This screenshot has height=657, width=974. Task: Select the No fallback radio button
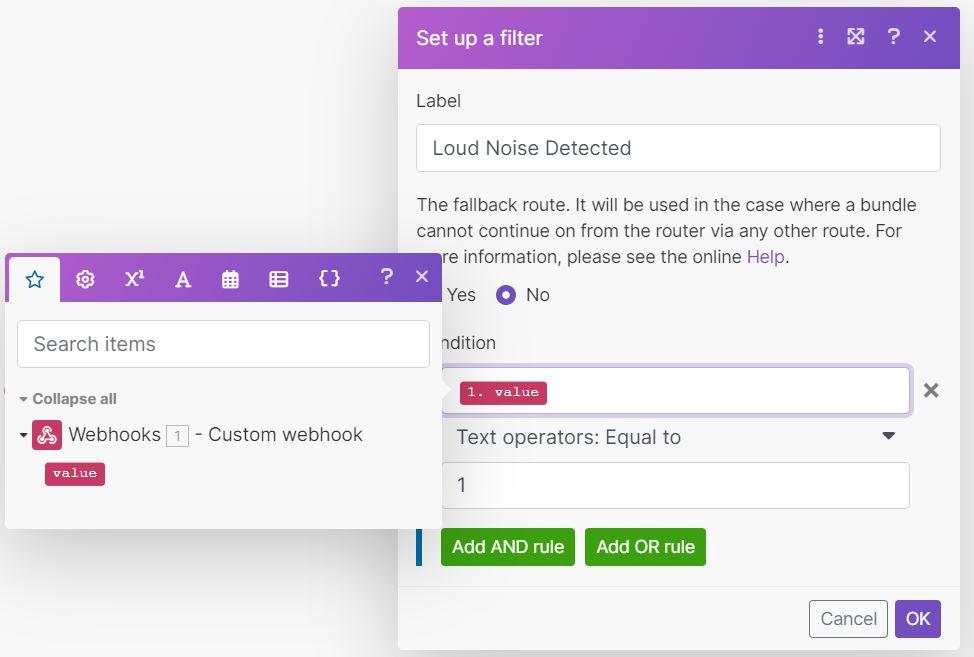(x=506, y=295)
